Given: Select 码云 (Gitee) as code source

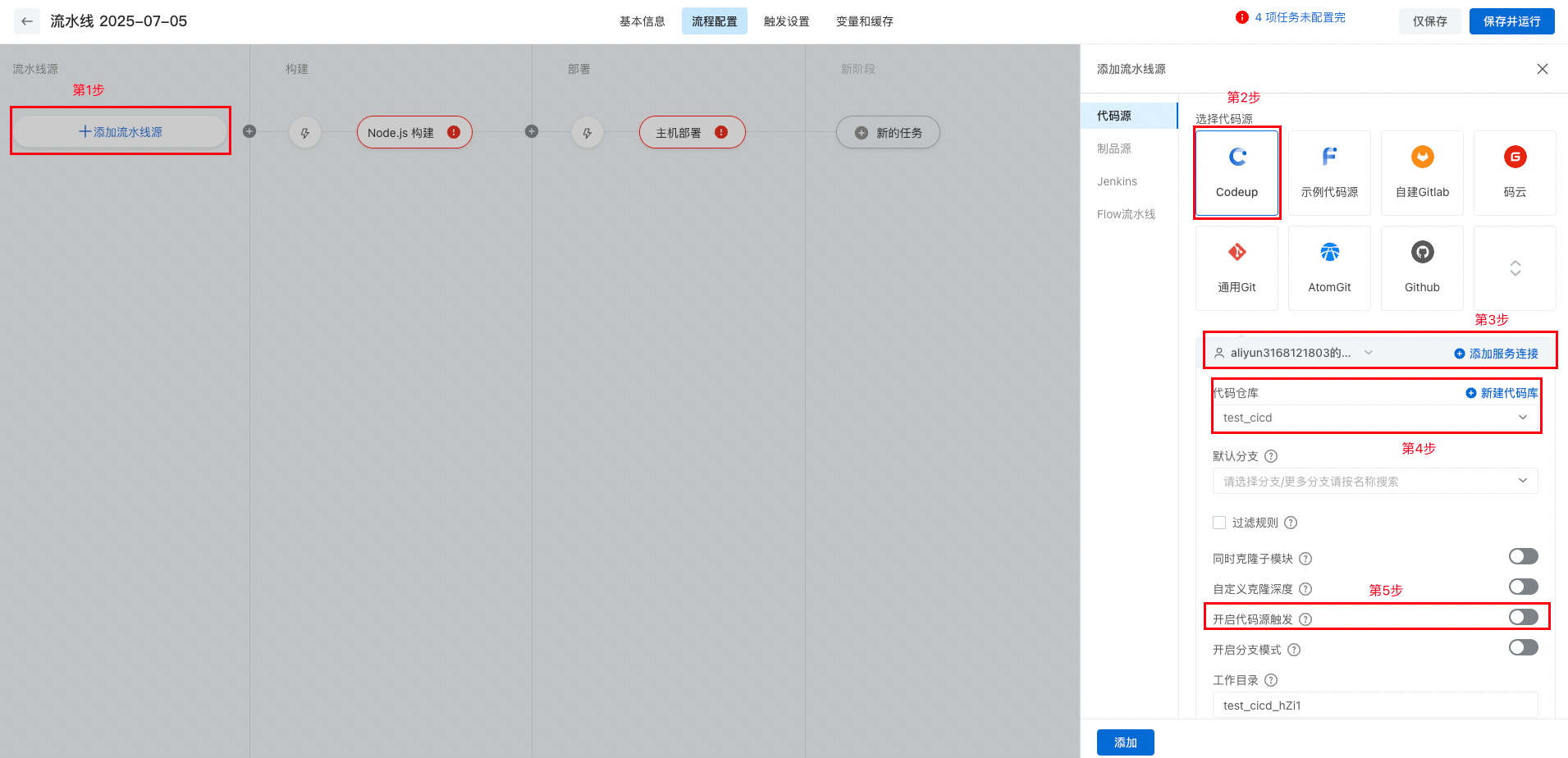Looking at the screenshot, I should [x=1515, y=158].
